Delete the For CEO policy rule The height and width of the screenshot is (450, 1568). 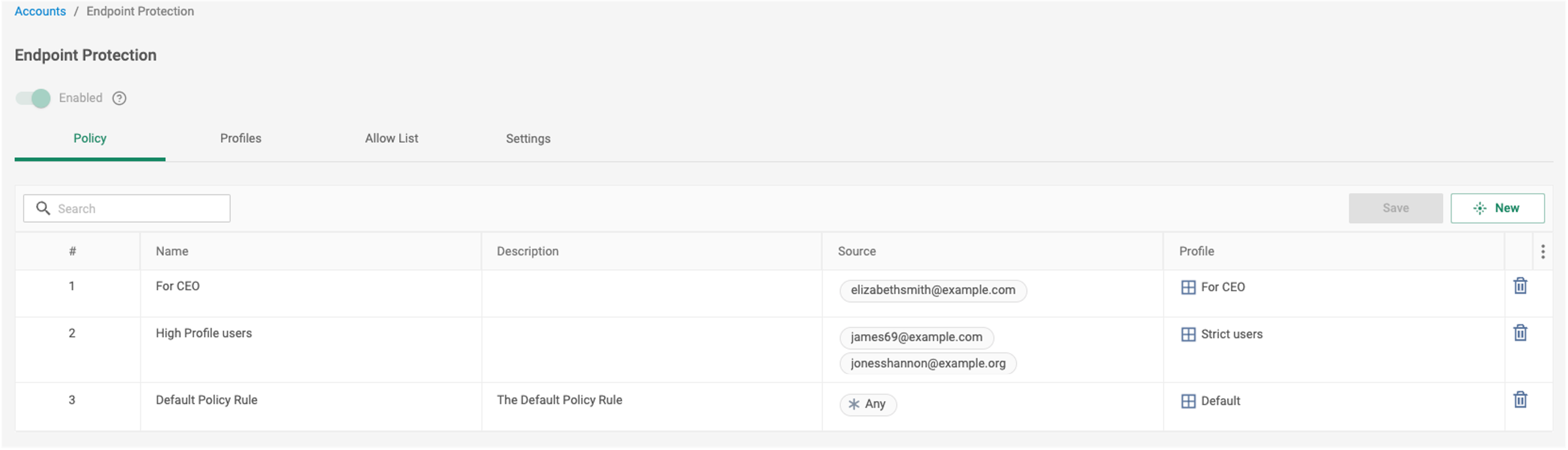pos(1520,286)
